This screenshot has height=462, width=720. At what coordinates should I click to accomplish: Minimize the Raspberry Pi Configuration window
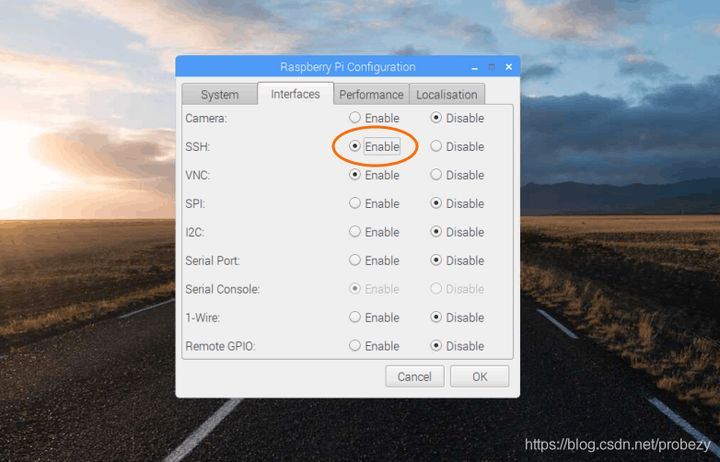click(x=475, y=68)
